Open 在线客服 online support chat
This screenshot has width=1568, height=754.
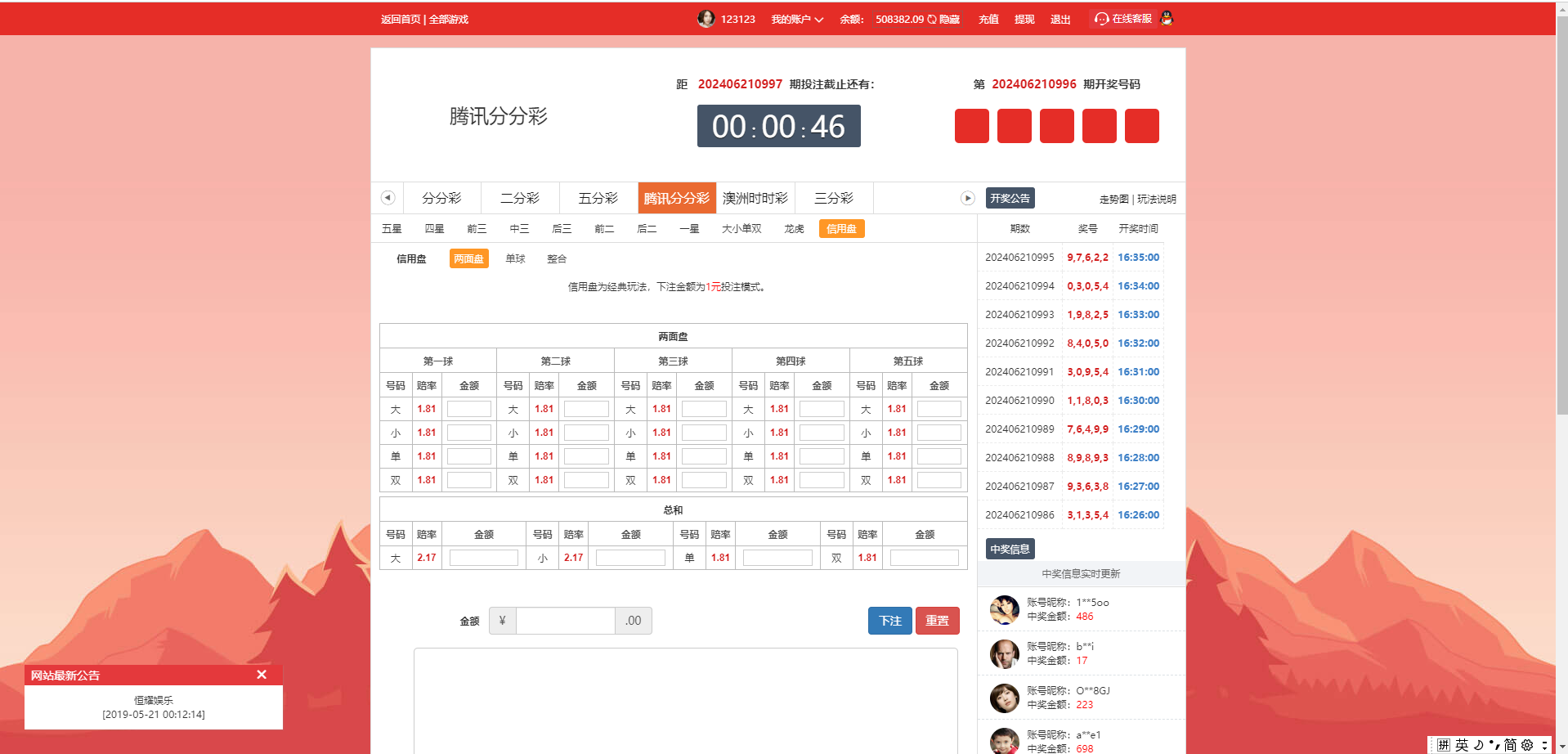pyautogui.click(x=1123, y=19)
